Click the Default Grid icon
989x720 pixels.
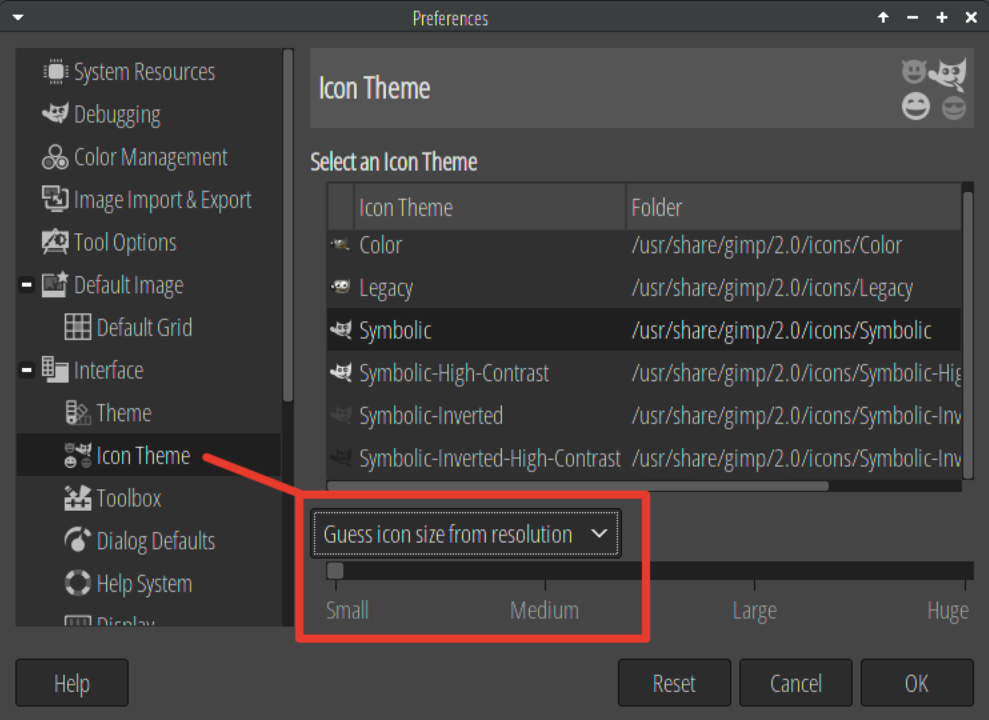click(x=77, y=328)
